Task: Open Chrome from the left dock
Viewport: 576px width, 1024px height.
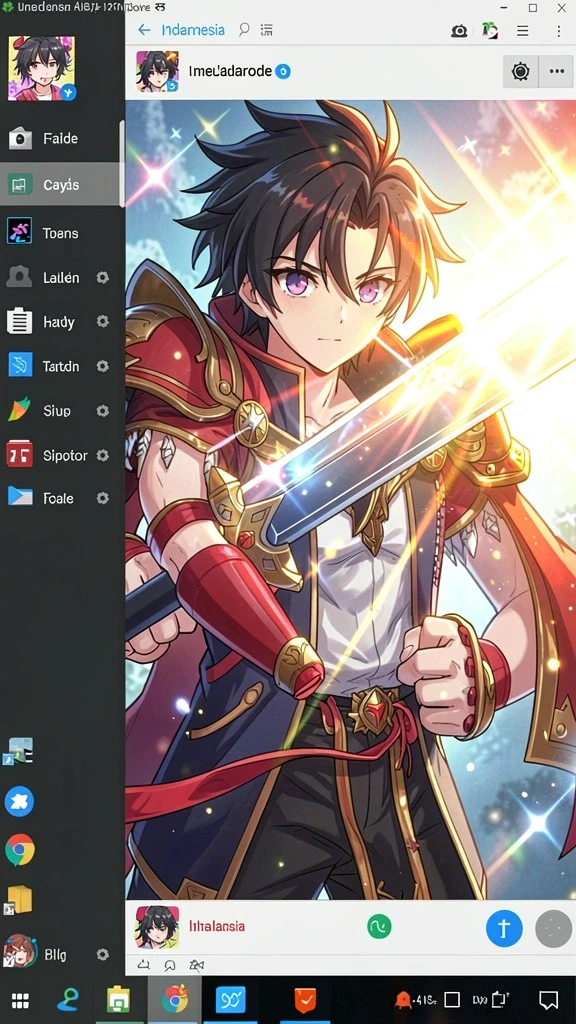Action: [20, 850]
